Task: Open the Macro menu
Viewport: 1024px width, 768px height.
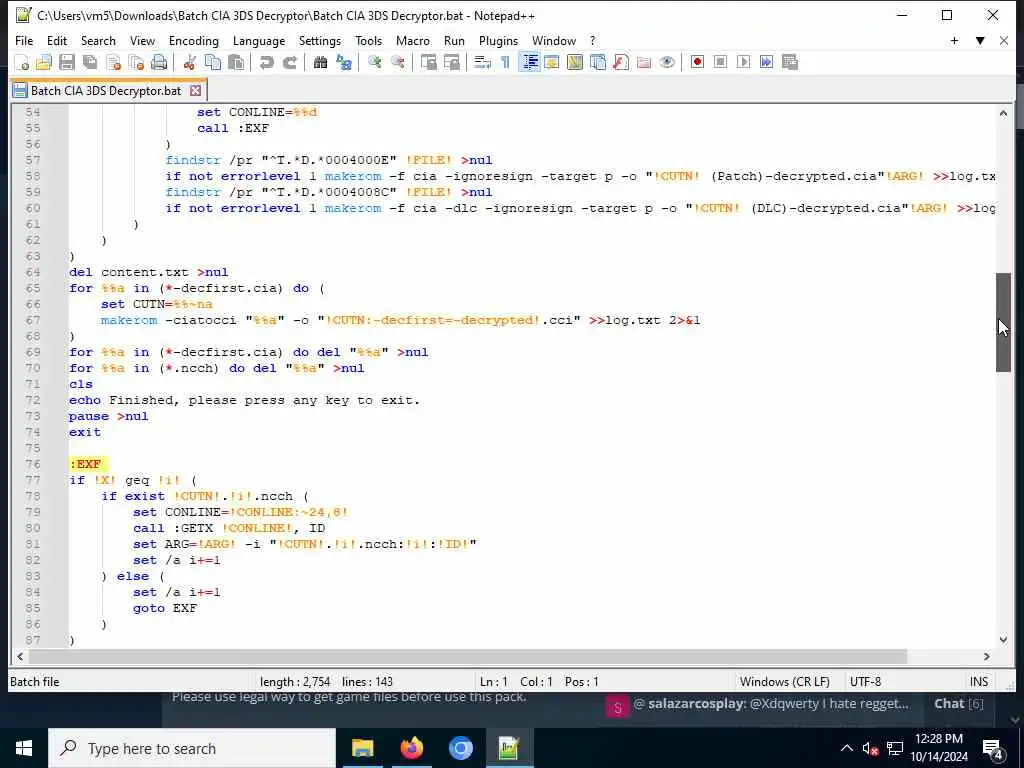Action: coord(413,40)
